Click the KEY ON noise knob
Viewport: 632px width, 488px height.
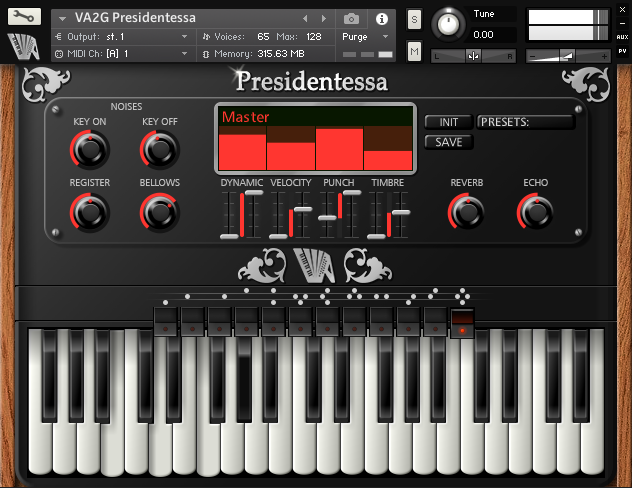pos(89,150)
